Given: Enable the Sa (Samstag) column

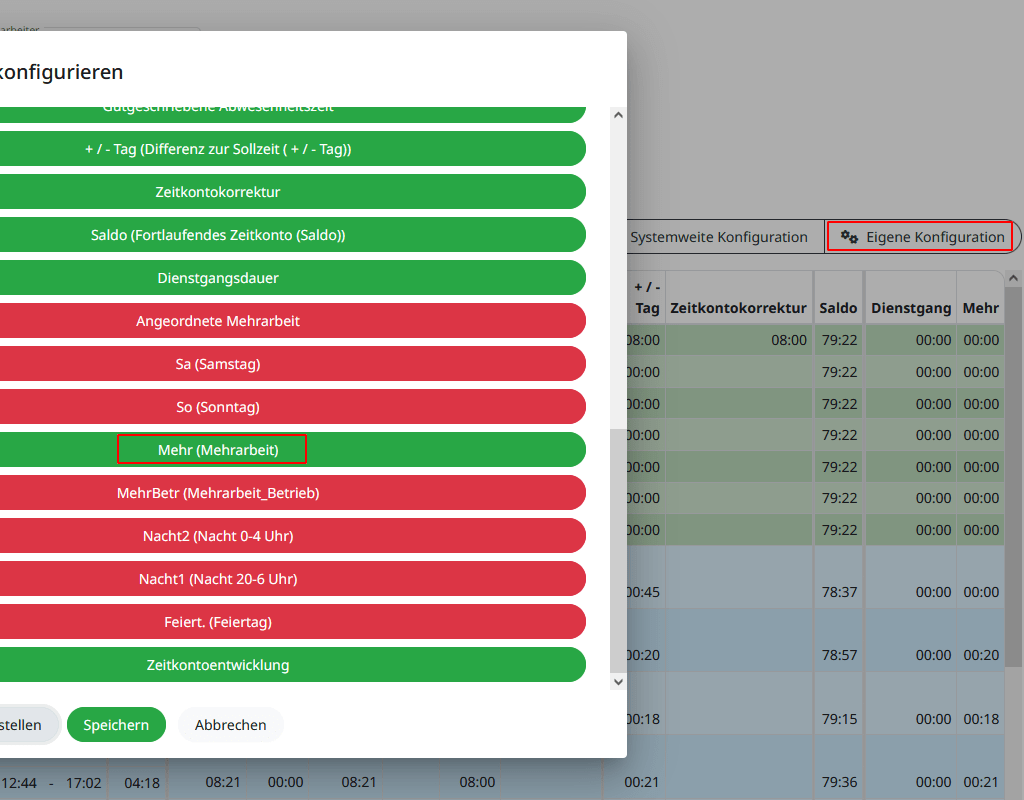Looking at the screenshot, I should (218, 364).
